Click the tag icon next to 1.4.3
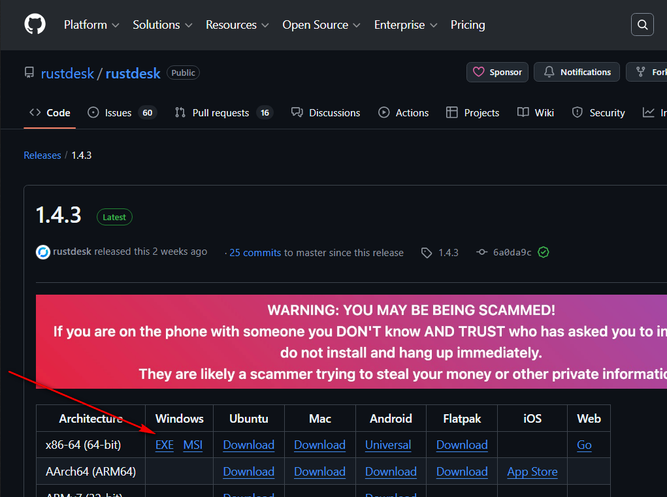Image resolution: width=667 pixels, height=497 pixels. tap(426, 253)
